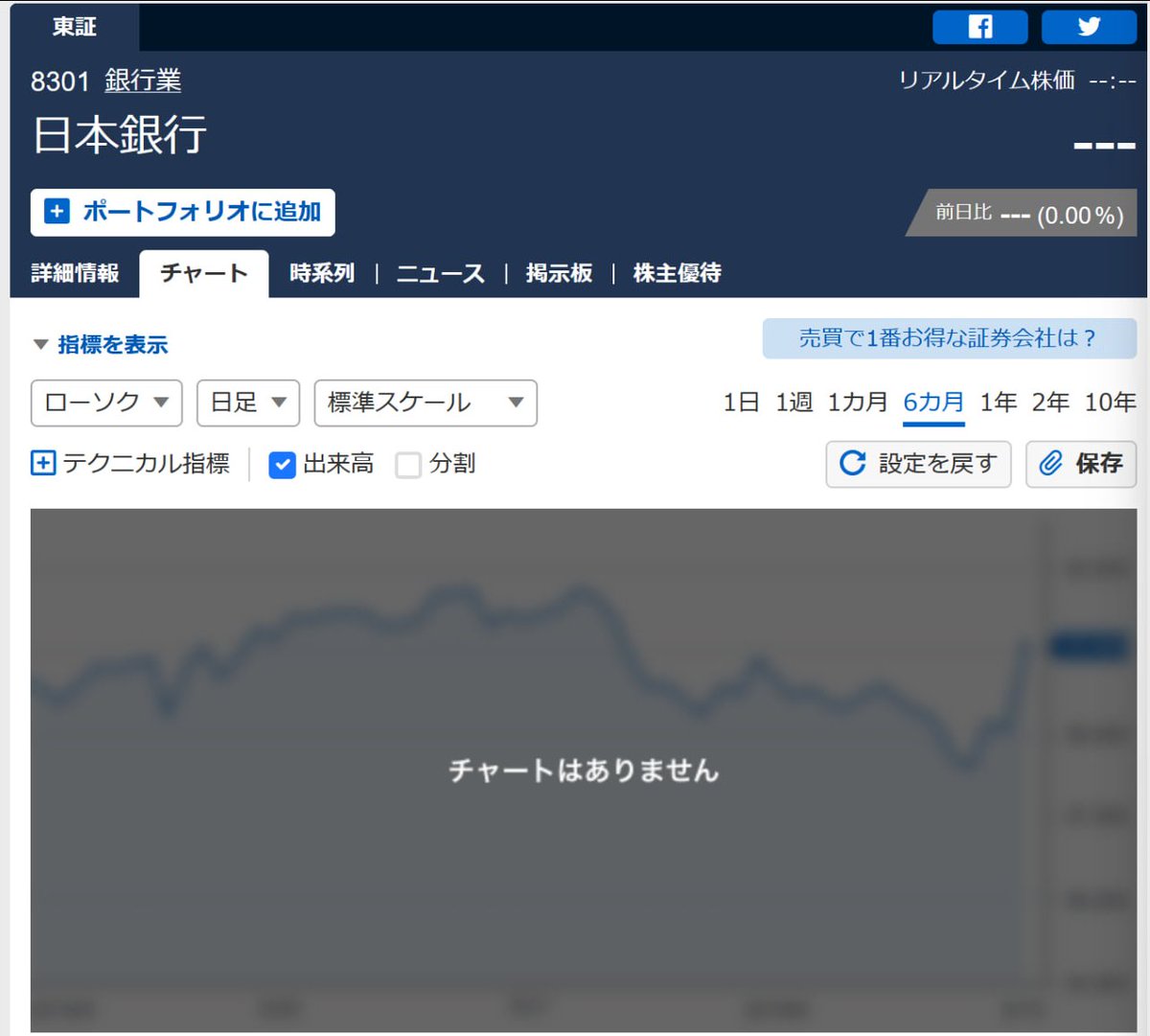Set chart range to 6カ月
This screenshot has width=1150, height=1036.
933,403
